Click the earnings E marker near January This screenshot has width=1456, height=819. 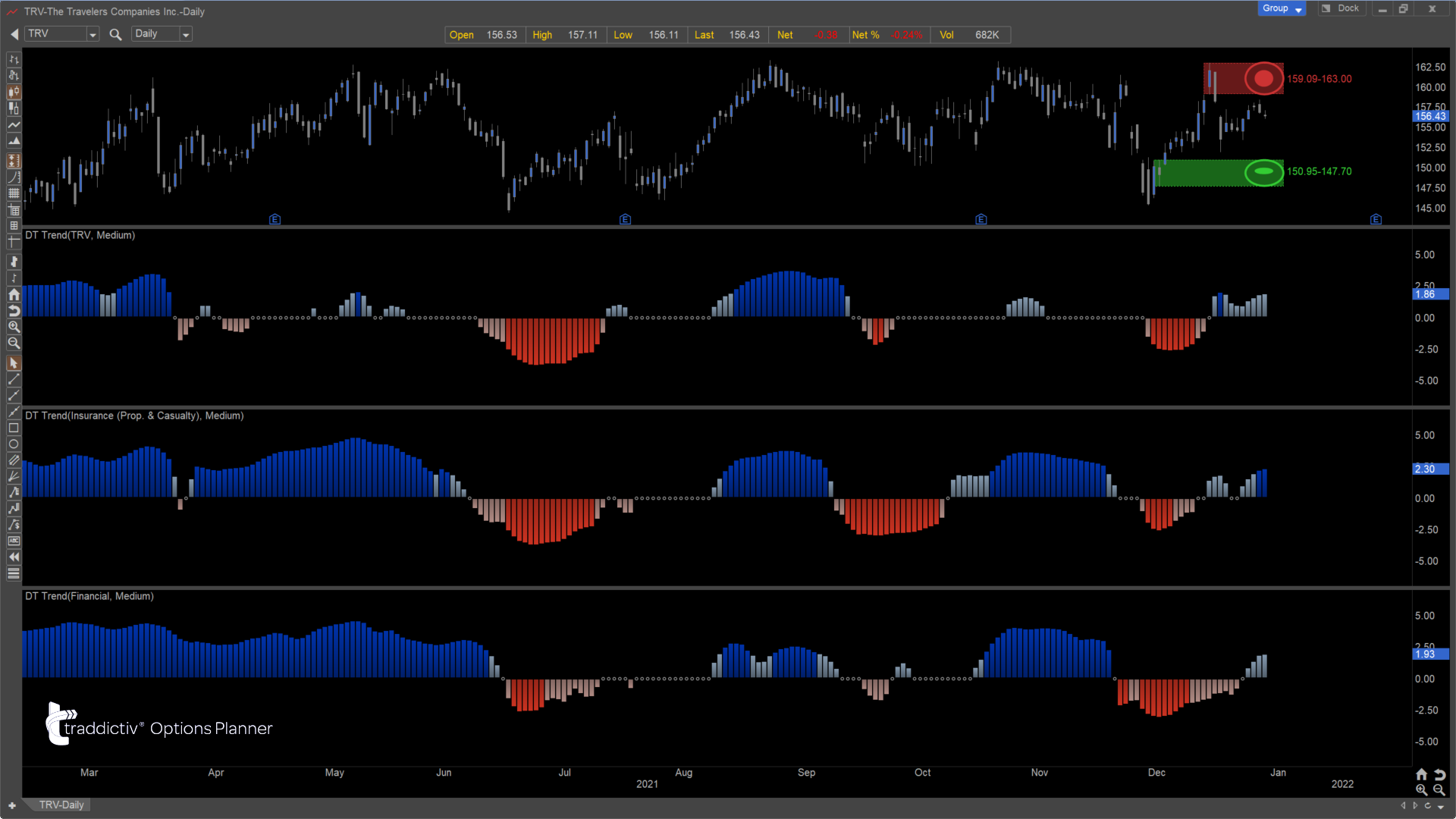1376,219
